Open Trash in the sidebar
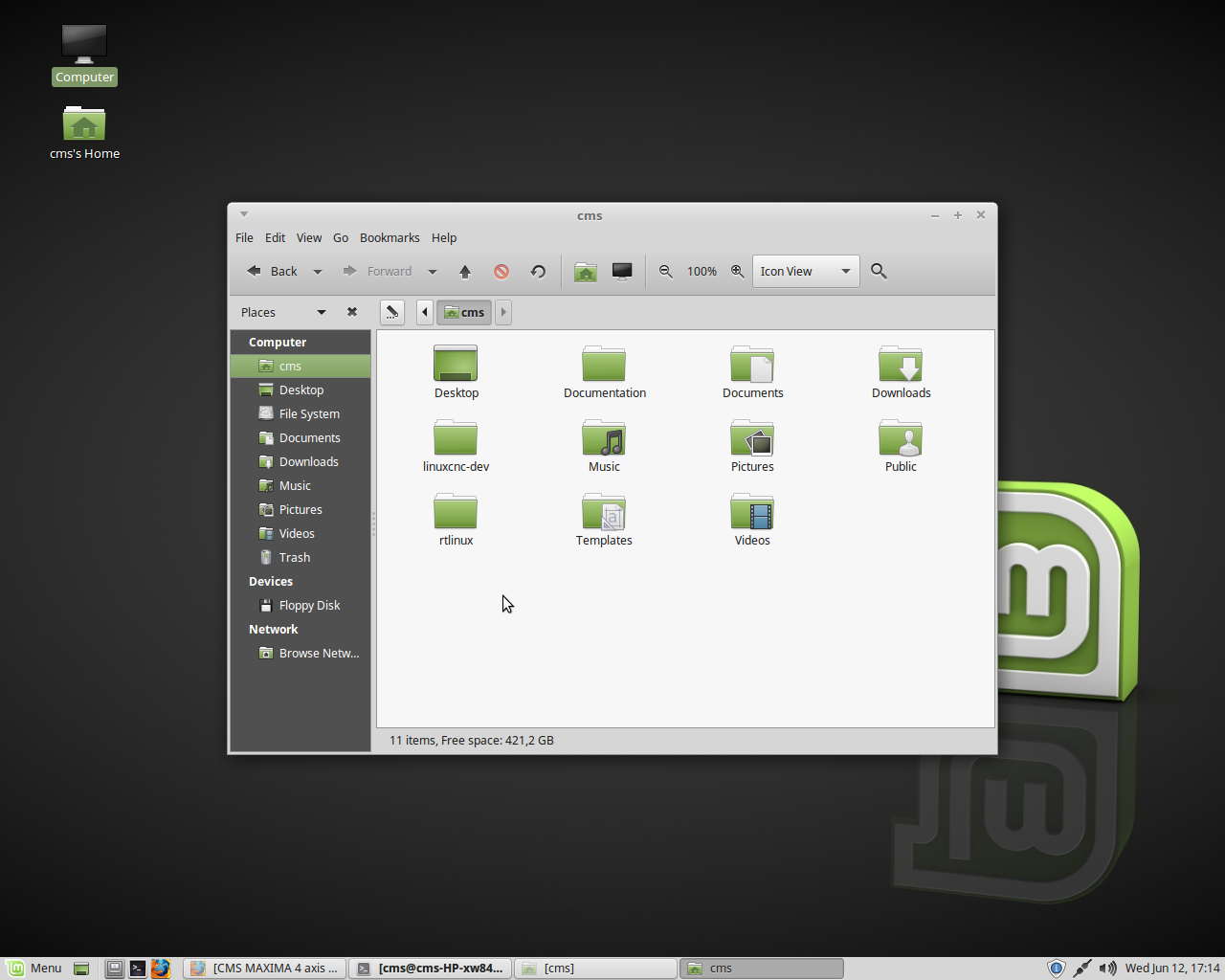 pyautogui.click(x=301, y=558)
